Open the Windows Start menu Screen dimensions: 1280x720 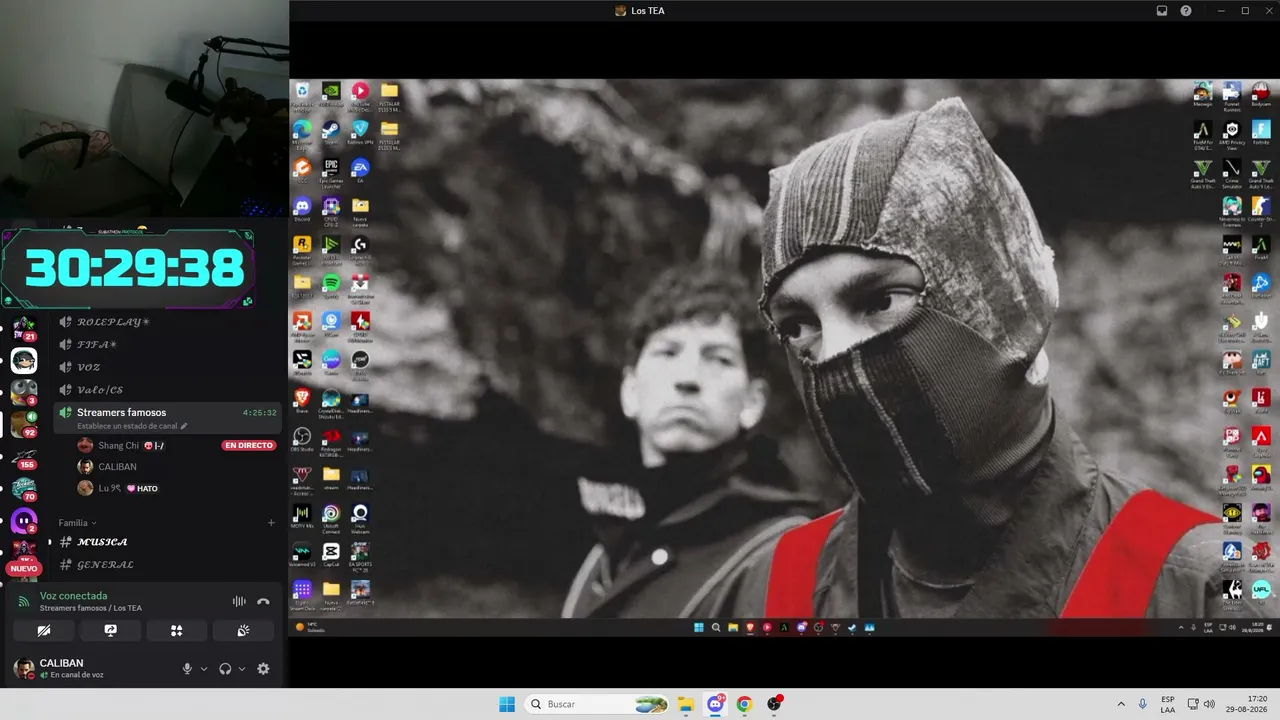[507, 704]
